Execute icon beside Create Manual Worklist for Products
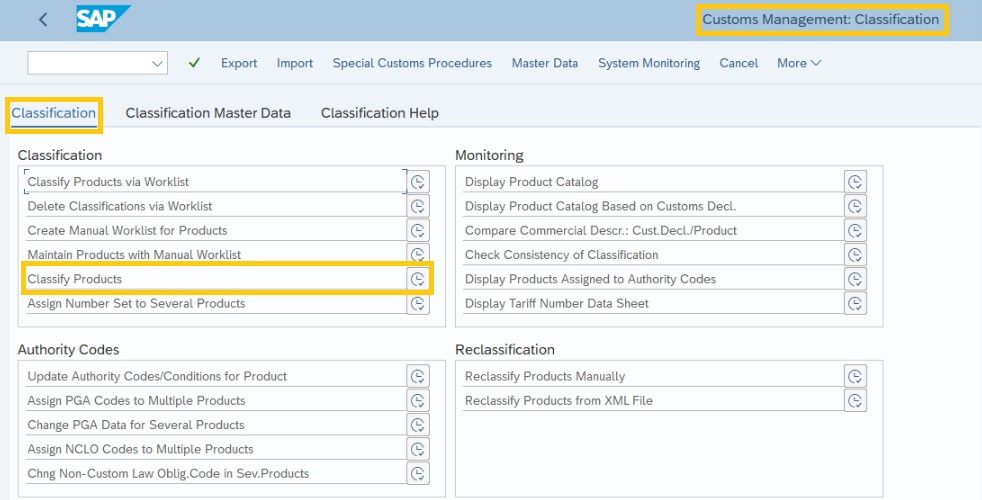This screenshot has height=500, width=982. tap(418, 231)
